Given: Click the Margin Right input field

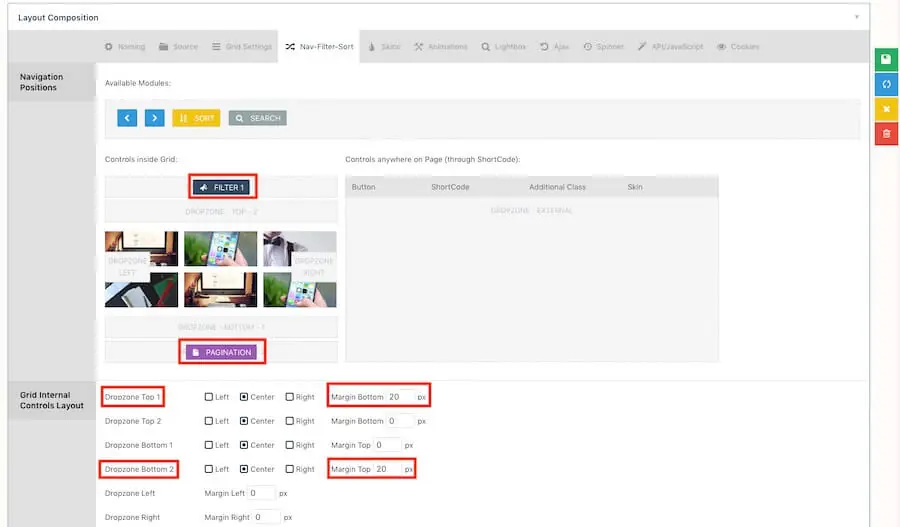Looking at the screenshot, I should (x=267, y=517).
